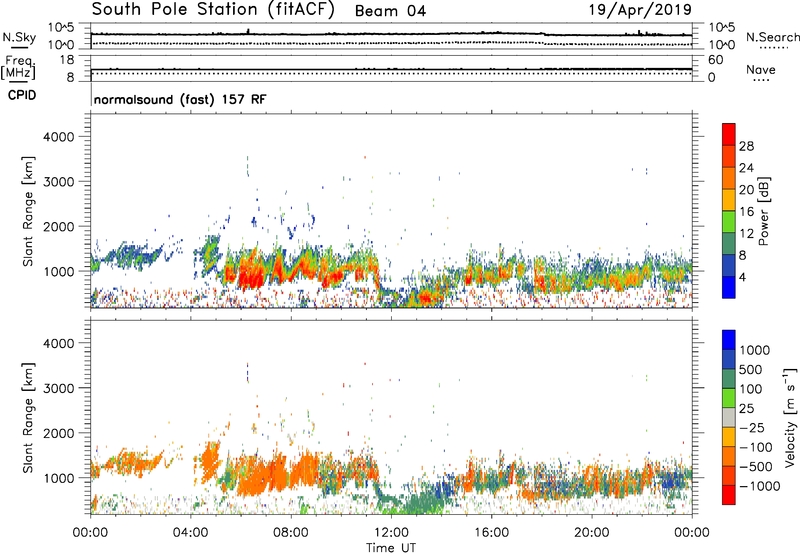The height and width of the screenshot is (554, 800).
Task: Click the blue bottom of the power colorbar
Action: [x=729, y=288]
